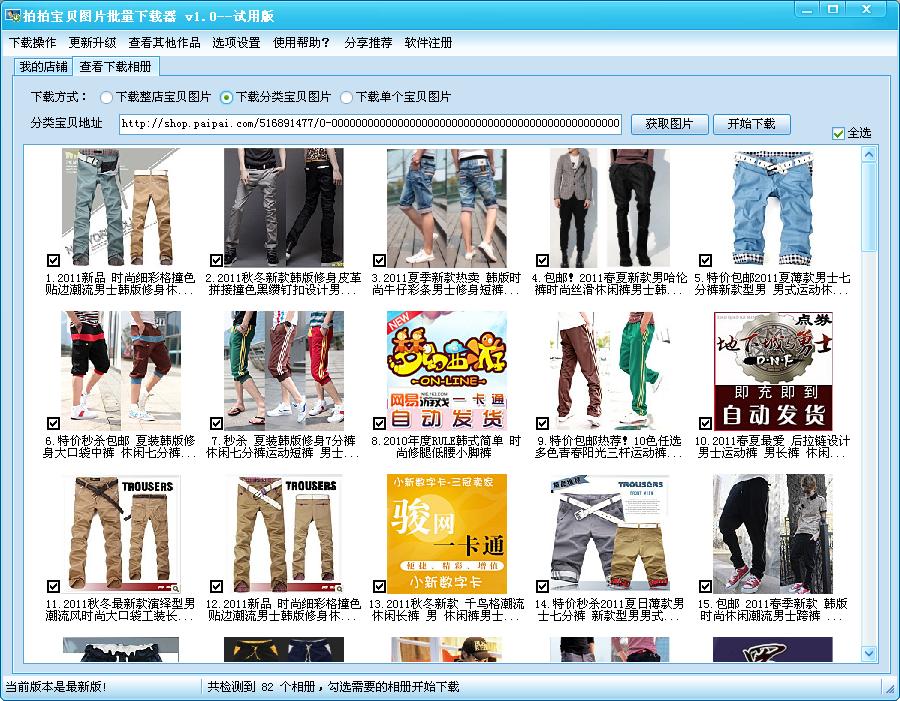Open the 更新升级 menu
The height and width of the screenshot is (701, 900).
click(92, 42)
